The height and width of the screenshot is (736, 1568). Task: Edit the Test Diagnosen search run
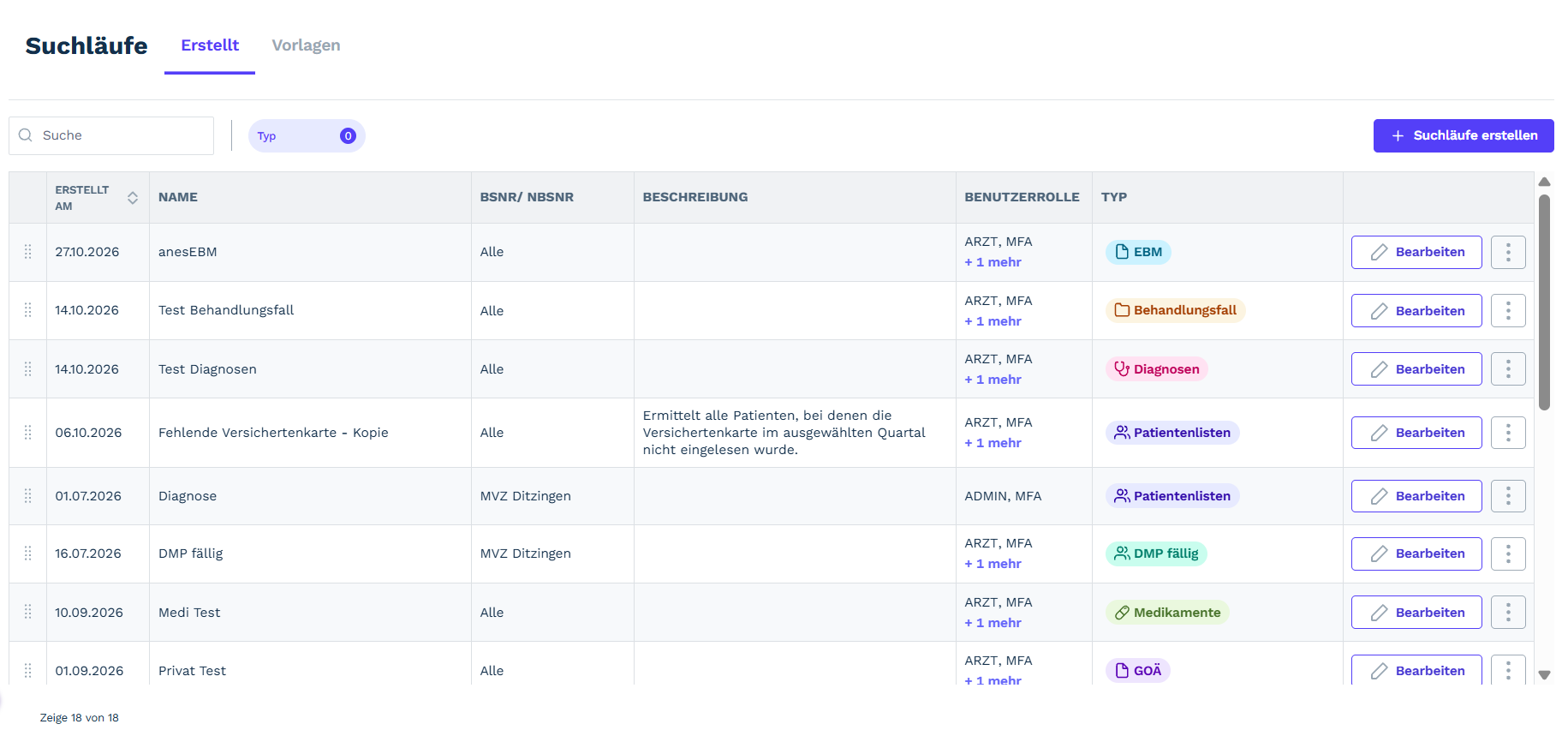click(x=1416, y=369)
